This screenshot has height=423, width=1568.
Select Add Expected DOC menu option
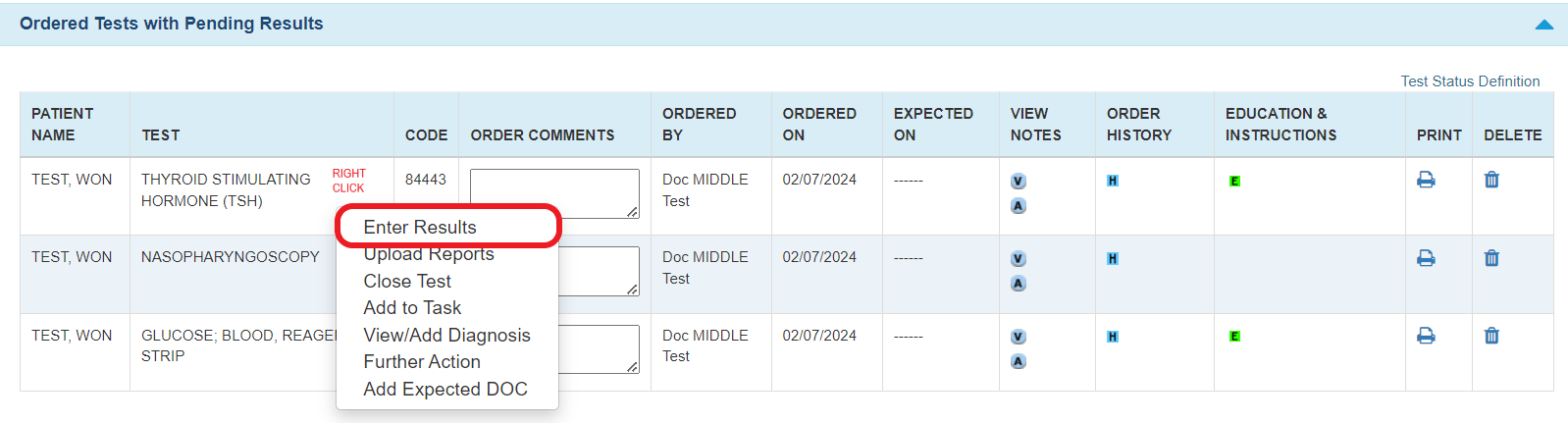point(445,390)
